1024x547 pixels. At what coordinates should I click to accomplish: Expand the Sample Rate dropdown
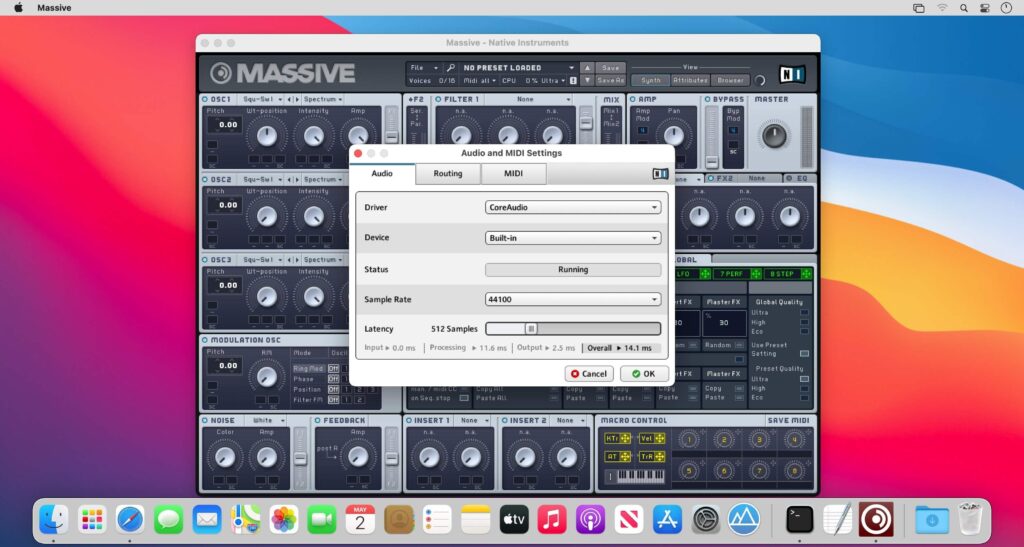coord(572,299)
